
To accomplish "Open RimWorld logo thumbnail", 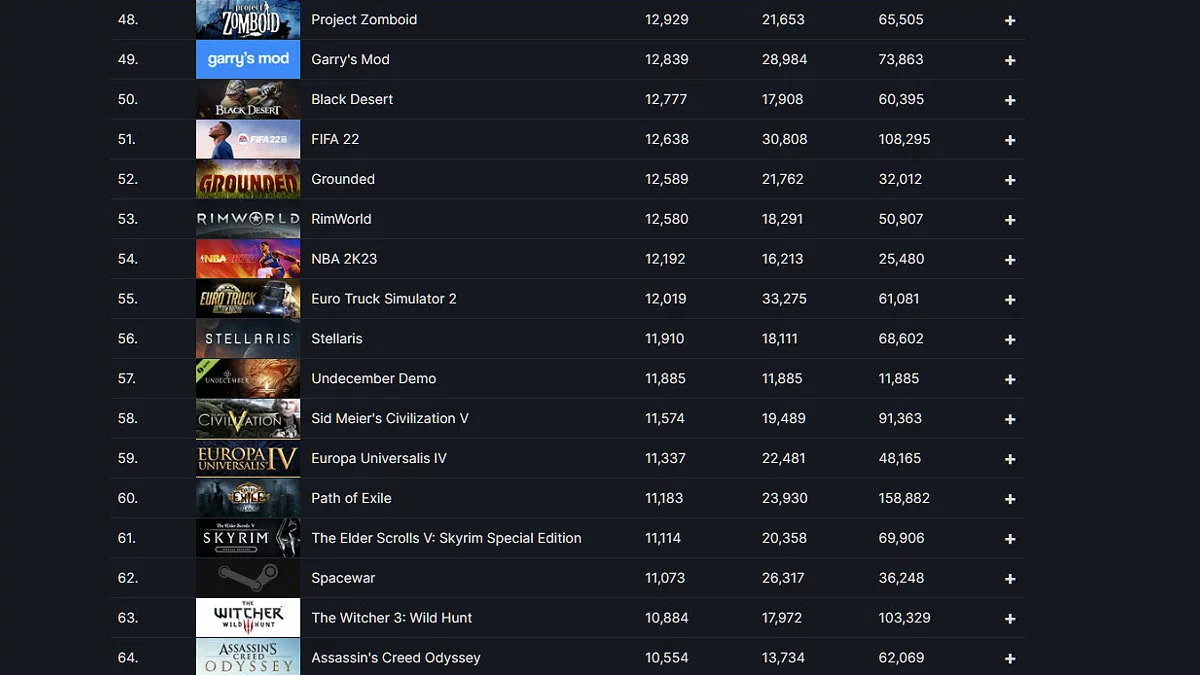I will tap(248, 219).
